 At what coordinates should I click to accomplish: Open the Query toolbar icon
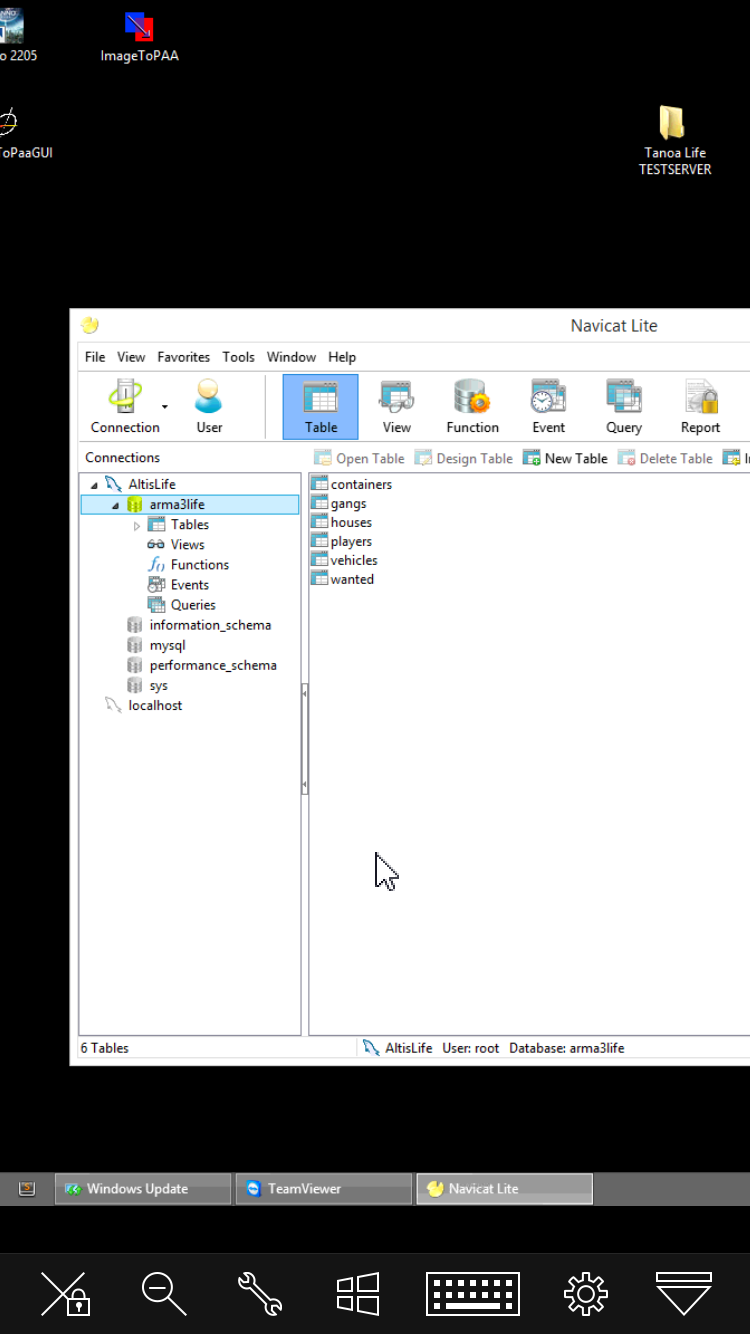[624, 398]
